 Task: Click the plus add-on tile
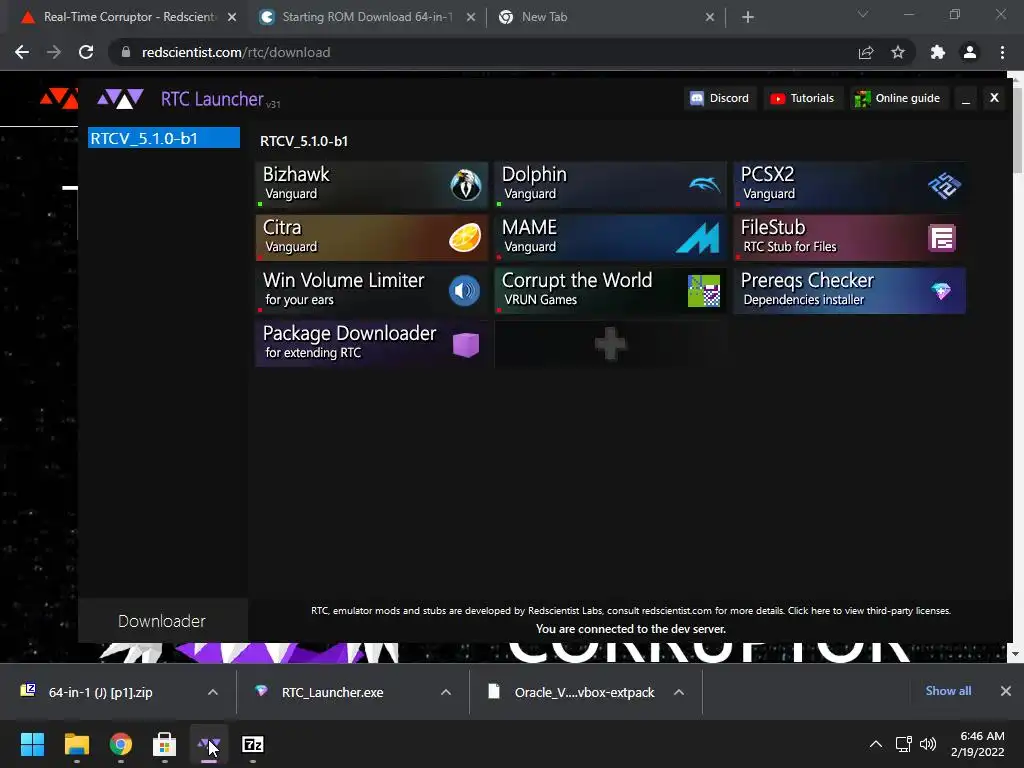611,344
